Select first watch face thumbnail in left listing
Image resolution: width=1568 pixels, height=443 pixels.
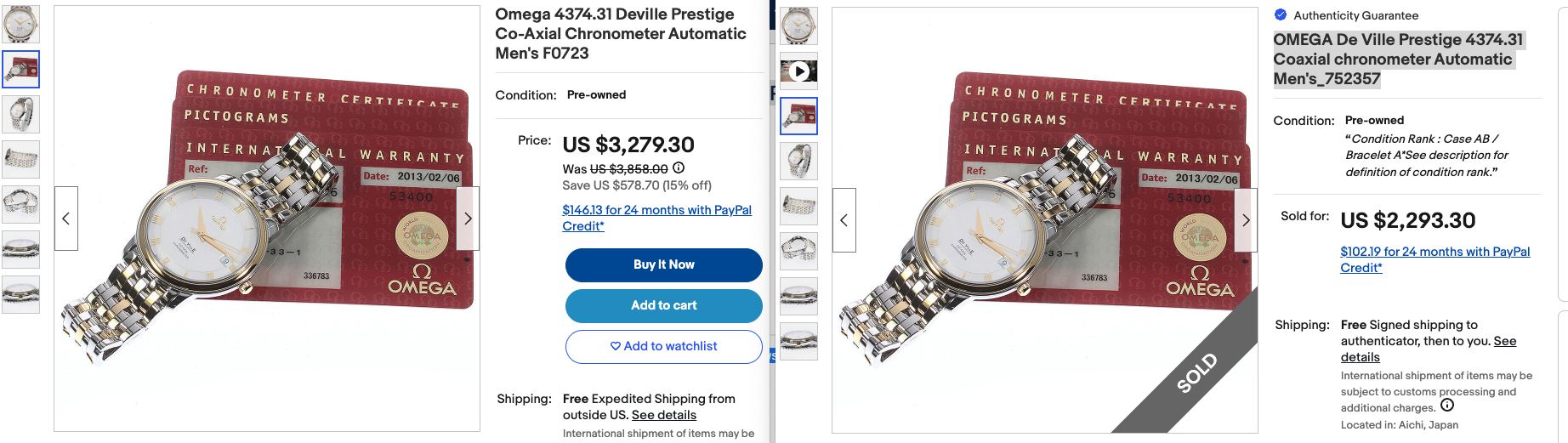[20, 24]
